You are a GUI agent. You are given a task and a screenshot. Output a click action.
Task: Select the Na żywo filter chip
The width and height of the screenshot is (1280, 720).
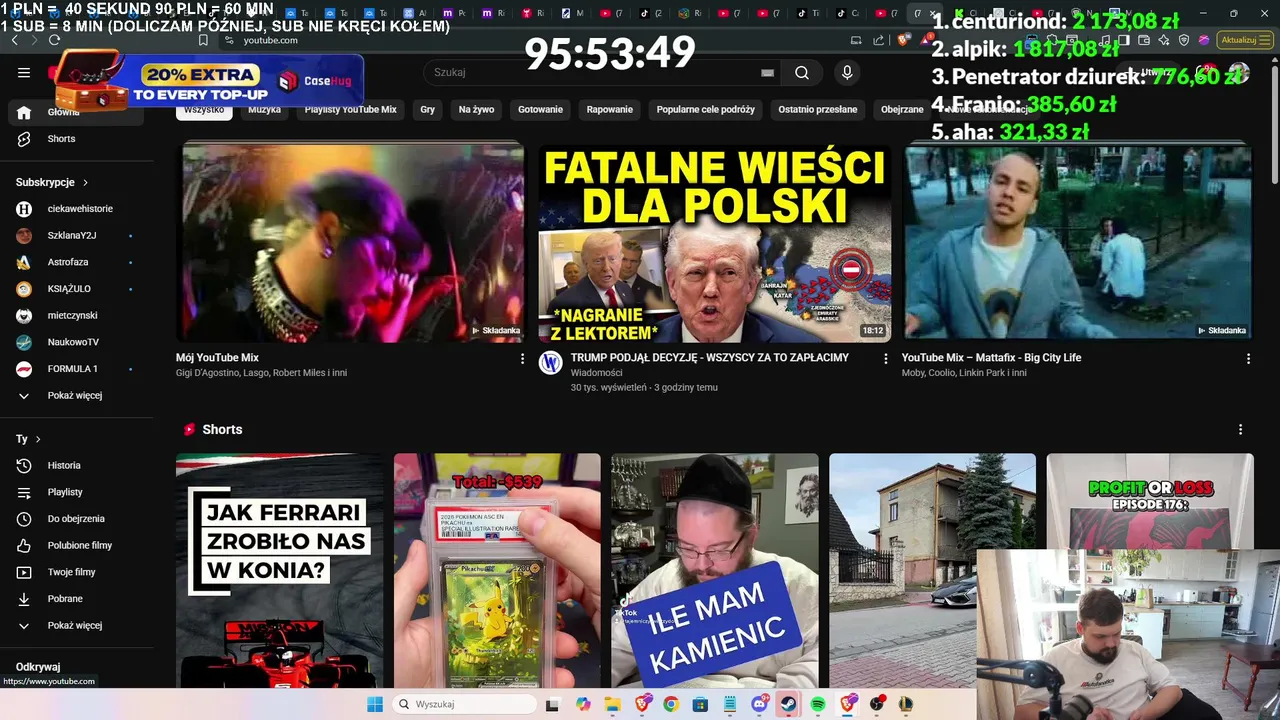[x=477, y=109]
